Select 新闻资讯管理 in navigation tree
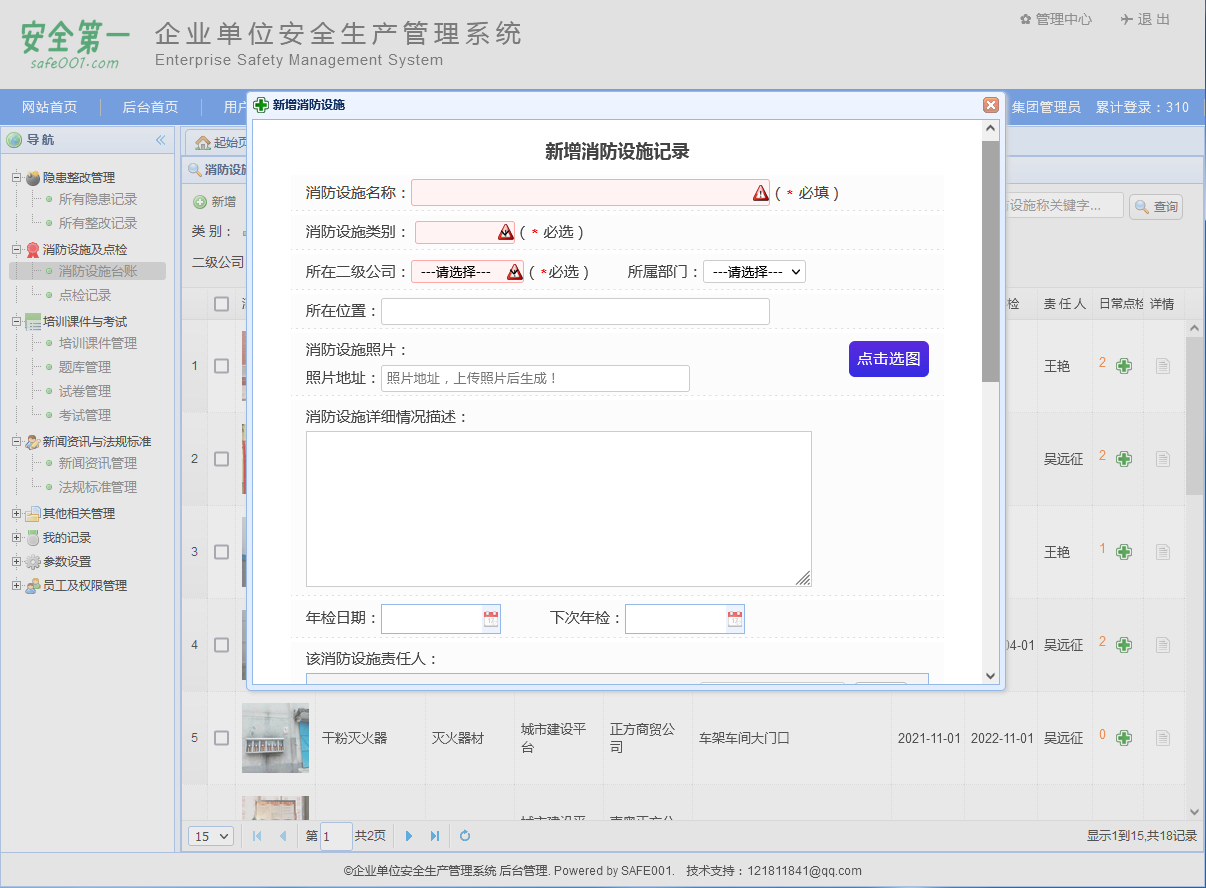 tap(98, 463)
